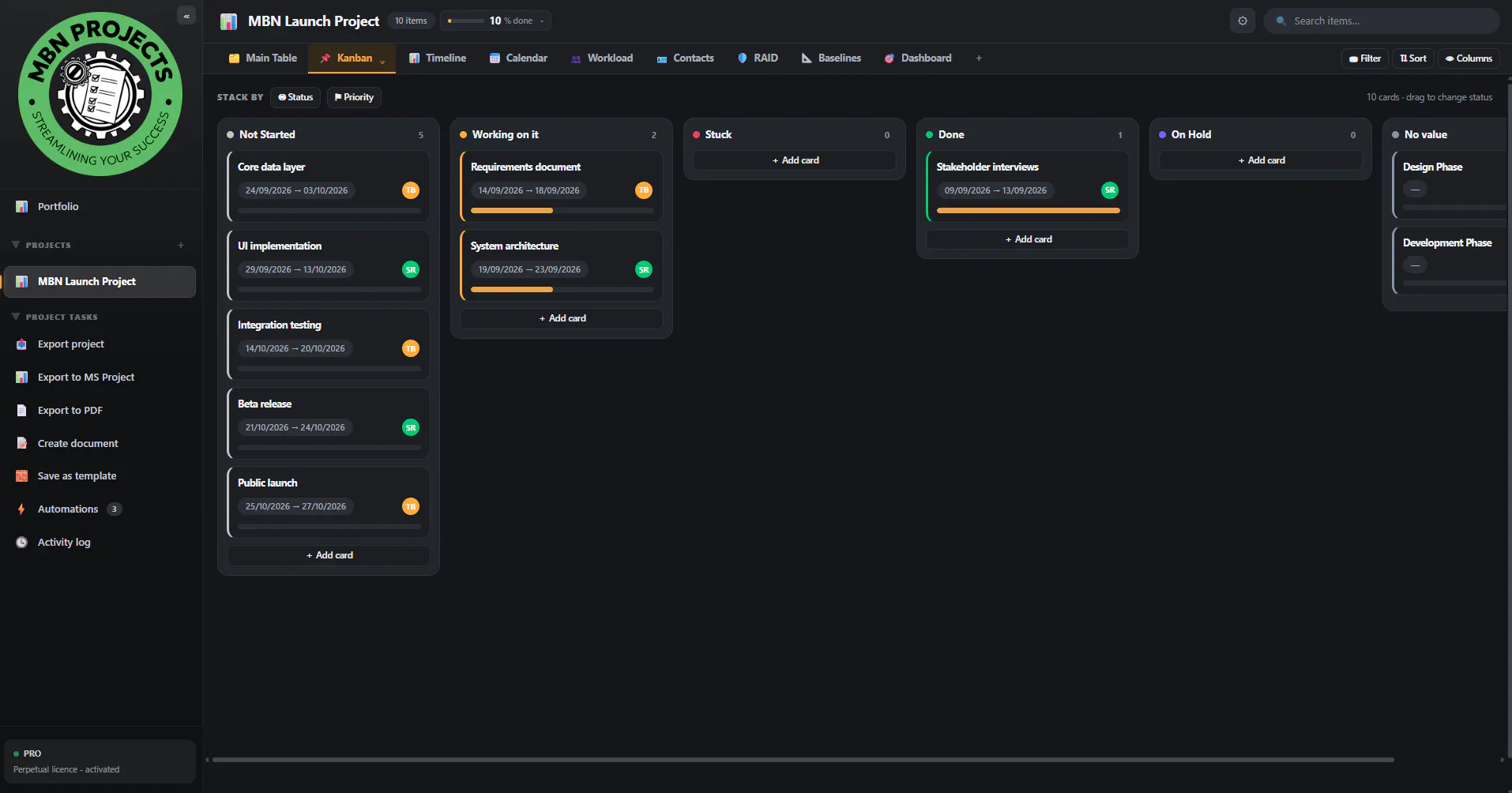Click Beta release card title
The image size is (1512, 793).
click(x=265, y=404)
